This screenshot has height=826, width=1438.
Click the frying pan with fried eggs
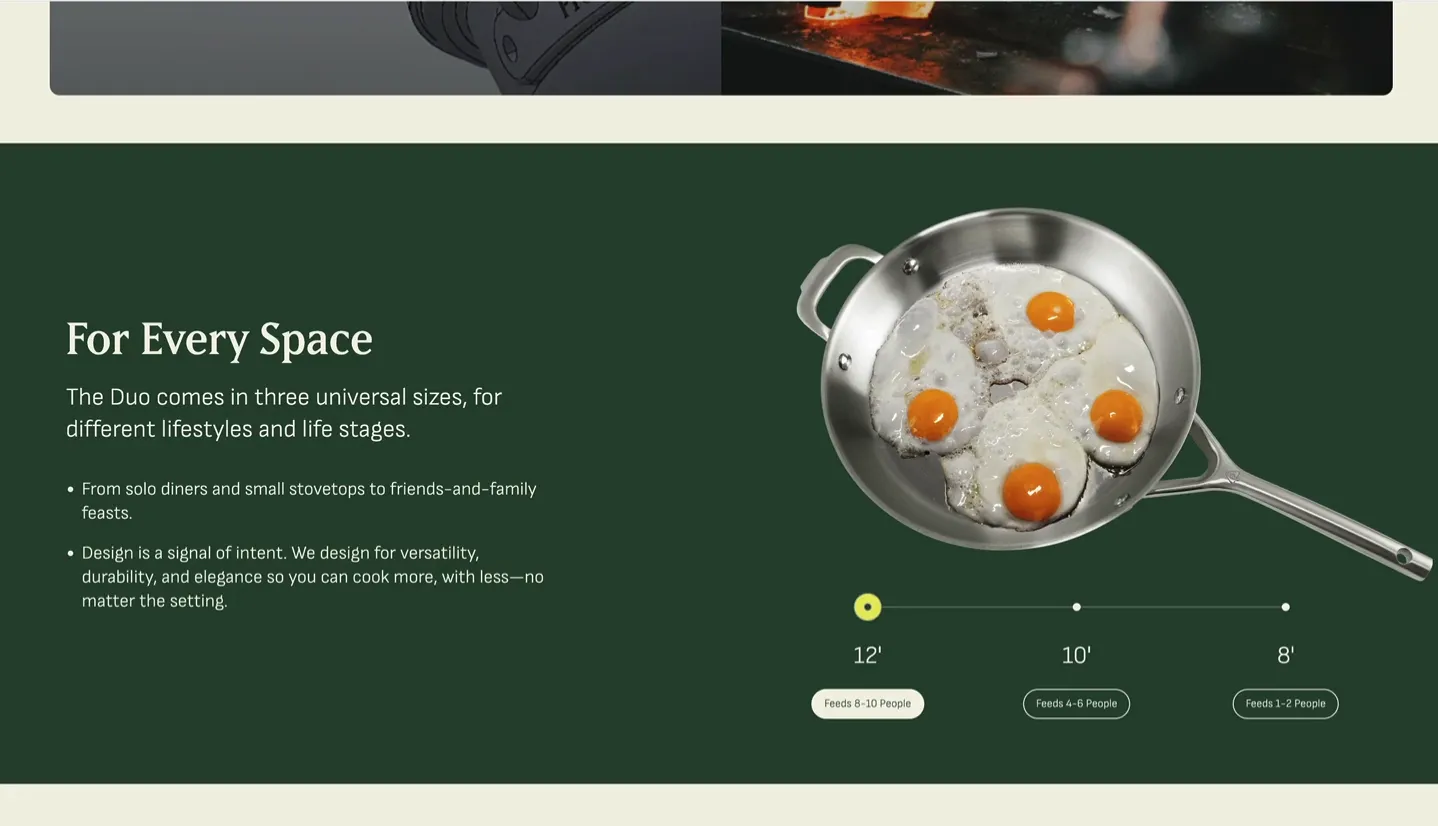1010,380
